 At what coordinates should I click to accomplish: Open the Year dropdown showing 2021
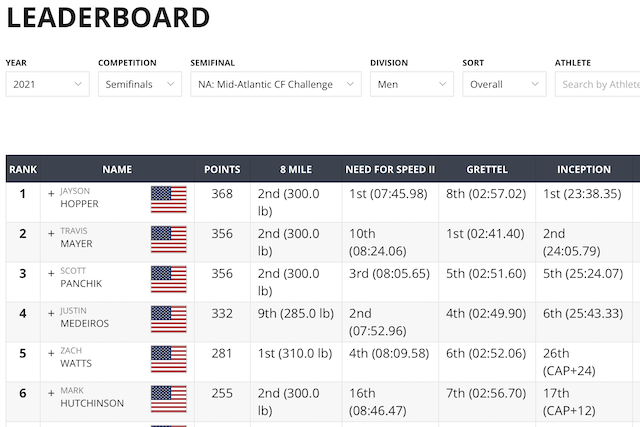pyautogui.click(x=47, y=84)
